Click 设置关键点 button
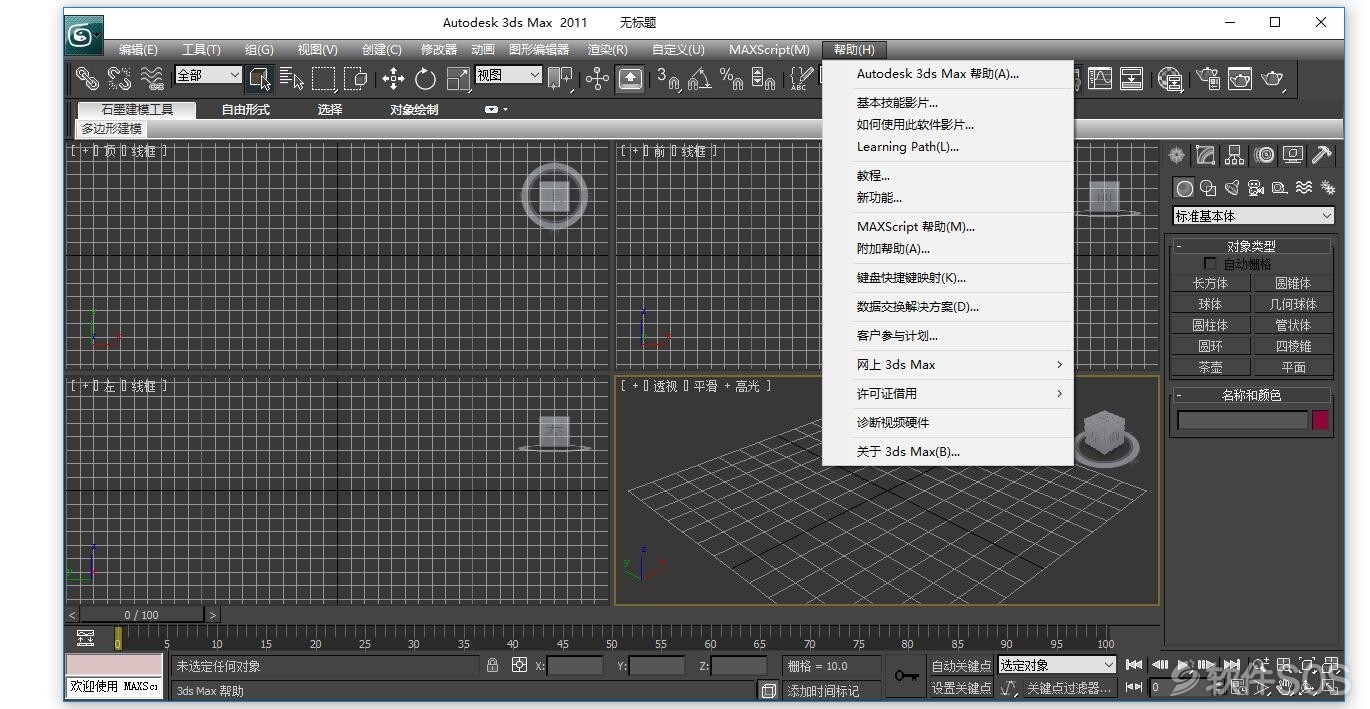 coord(961,688)
